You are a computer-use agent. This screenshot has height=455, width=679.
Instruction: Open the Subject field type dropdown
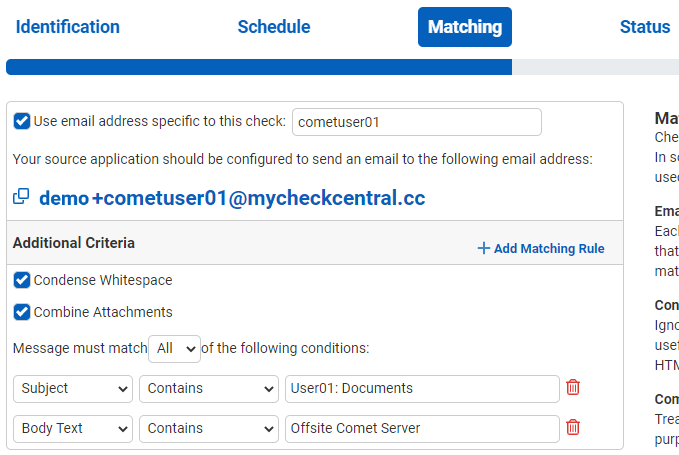pos(73,388)
